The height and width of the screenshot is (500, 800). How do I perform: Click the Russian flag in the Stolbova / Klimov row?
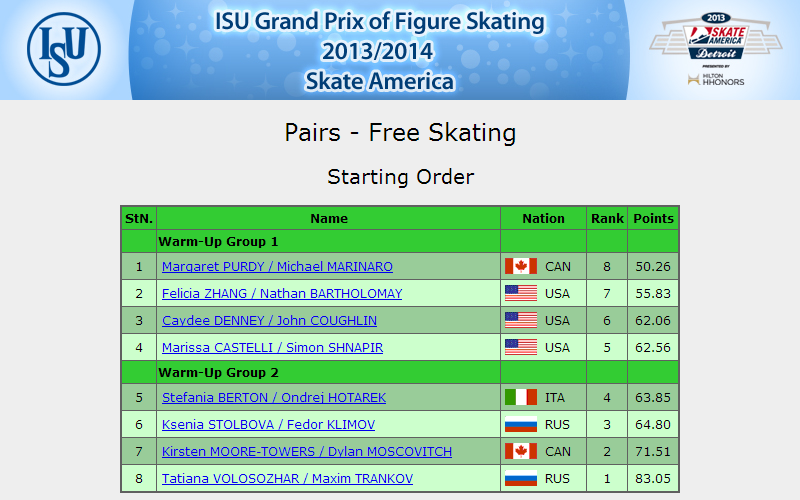tap(520, 424)
